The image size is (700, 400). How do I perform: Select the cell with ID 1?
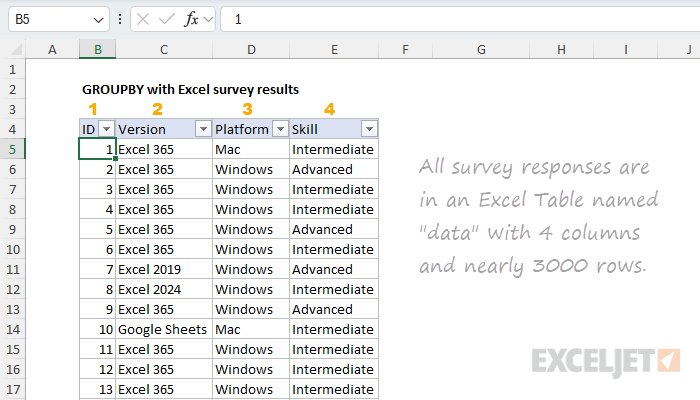coord(97,149)
